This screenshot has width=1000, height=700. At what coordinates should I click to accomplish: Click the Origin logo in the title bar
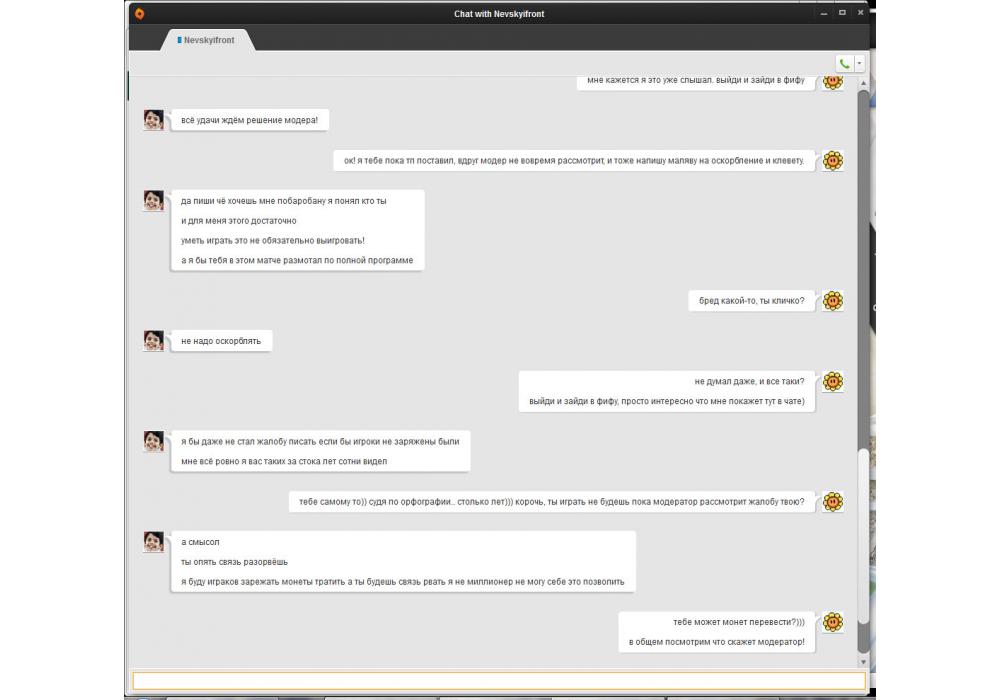[139, 13]
